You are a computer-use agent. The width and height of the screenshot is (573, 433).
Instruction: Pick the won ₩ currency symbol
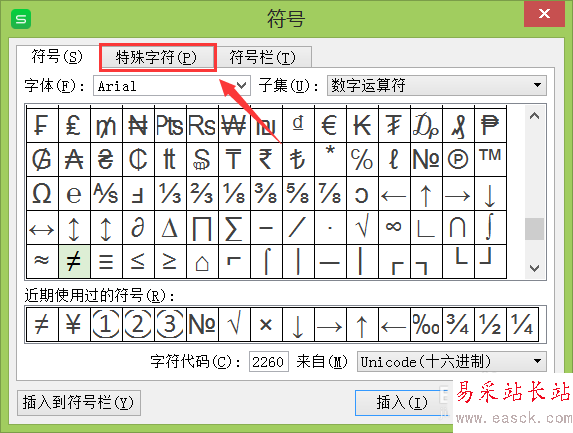click(x=234, y=125)
